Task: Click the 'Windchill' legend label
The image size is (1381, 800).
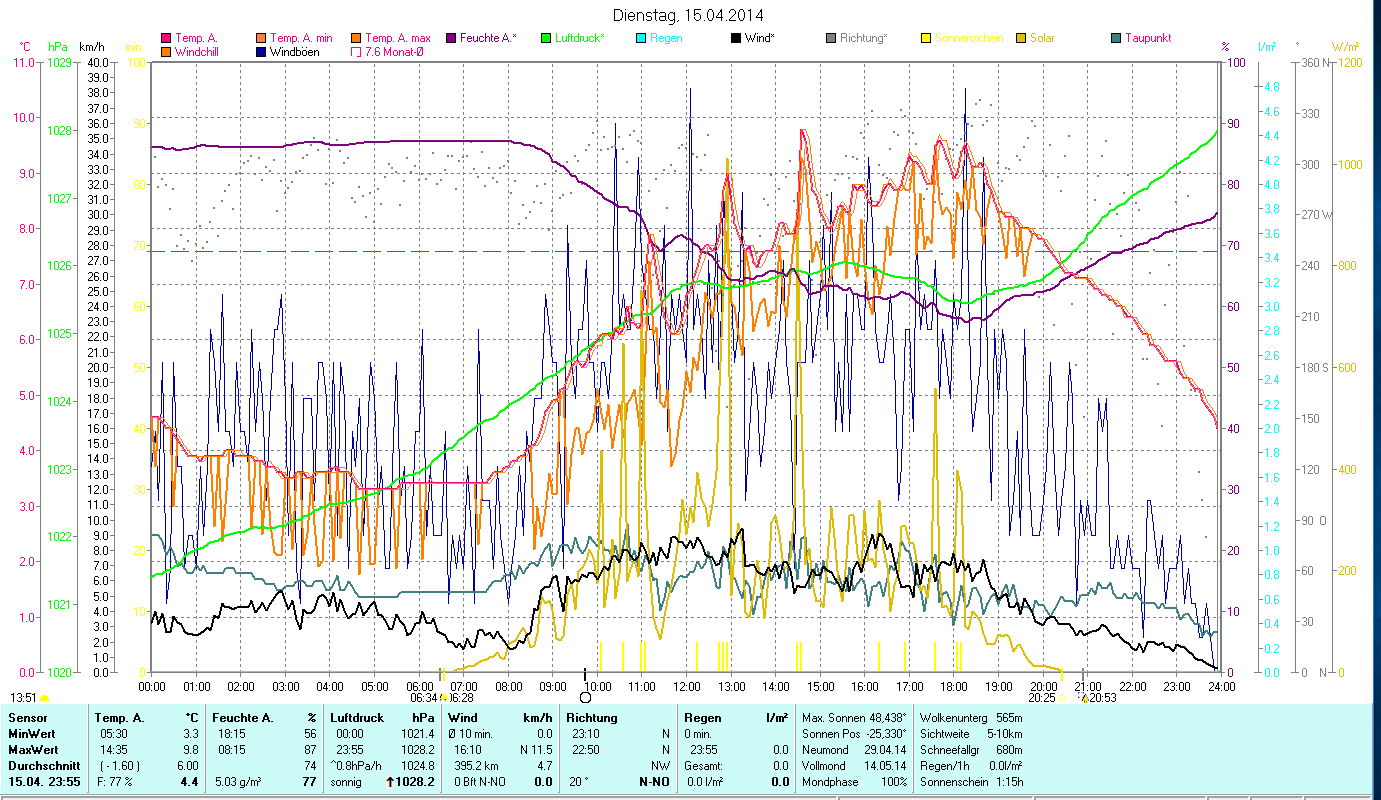Action: point(198,52)
